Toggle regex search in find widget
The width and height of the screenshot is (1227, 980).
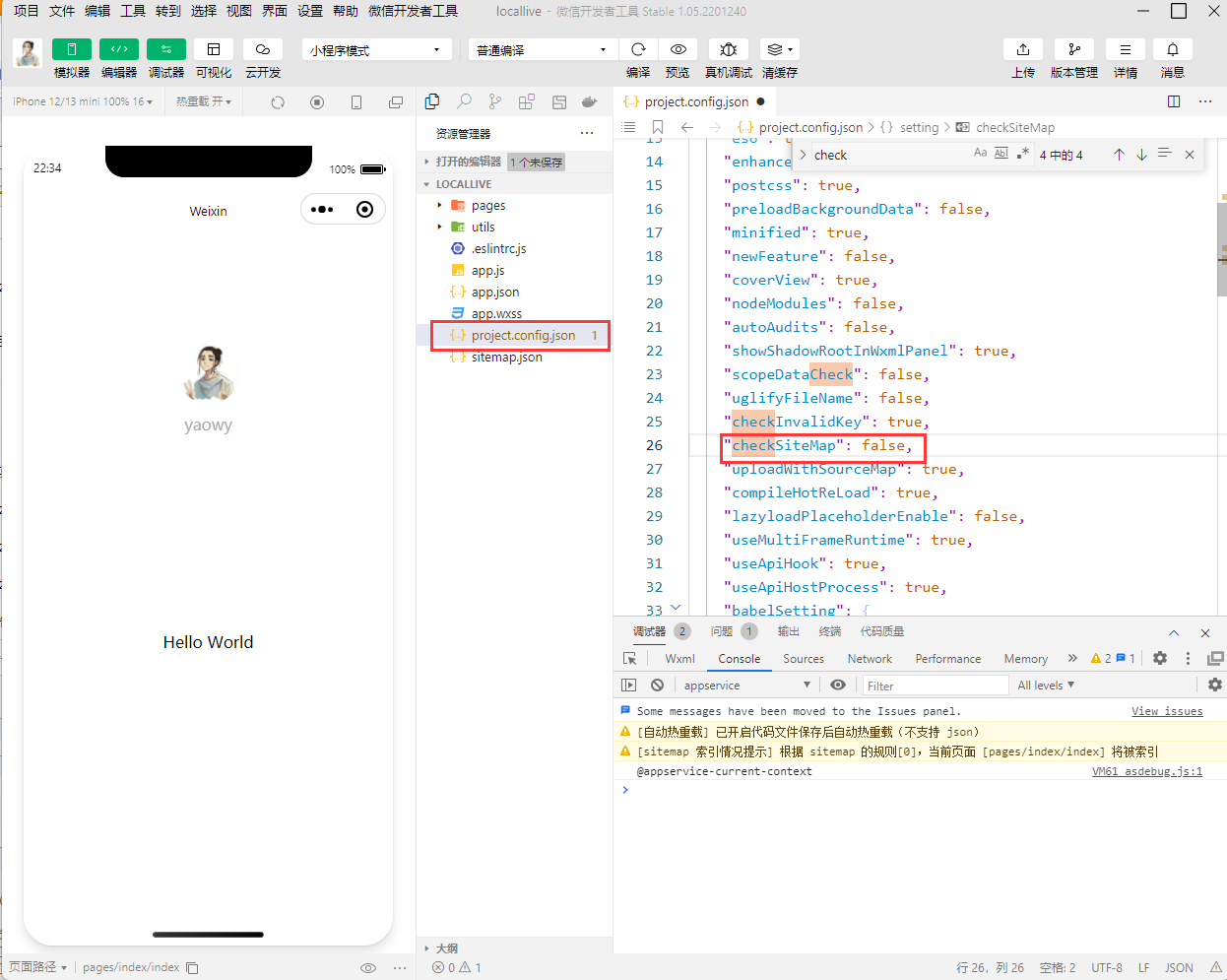(x=1023, y=154)
